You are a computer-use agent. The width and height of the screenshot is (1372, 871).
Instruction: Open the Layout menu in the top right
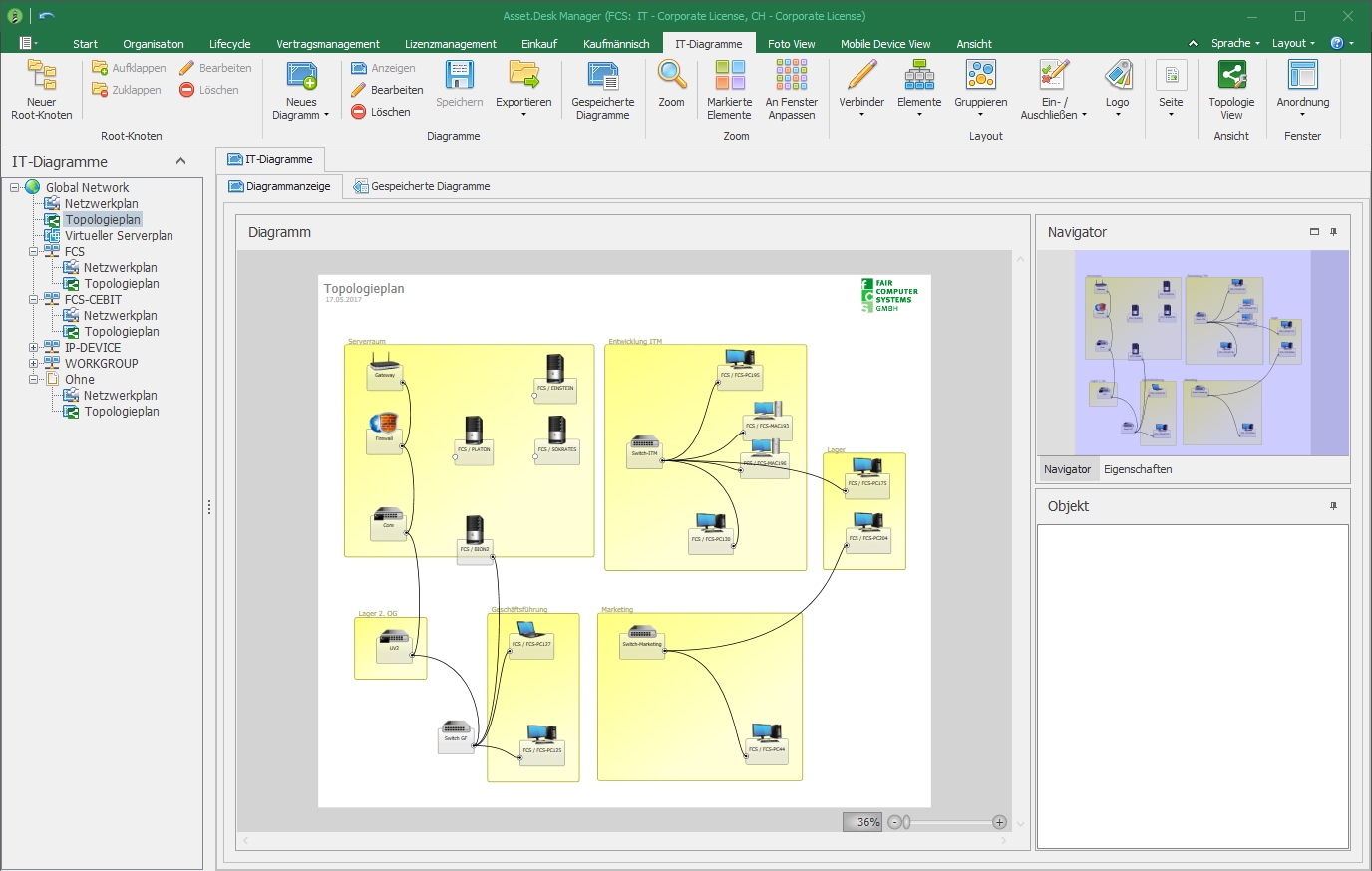[x=1293, y=43]
